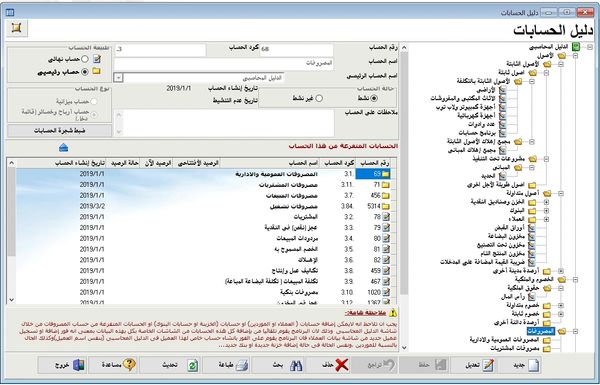Set account status to نشط (active)
Viewport: 600px width, 385px height.
374,98
